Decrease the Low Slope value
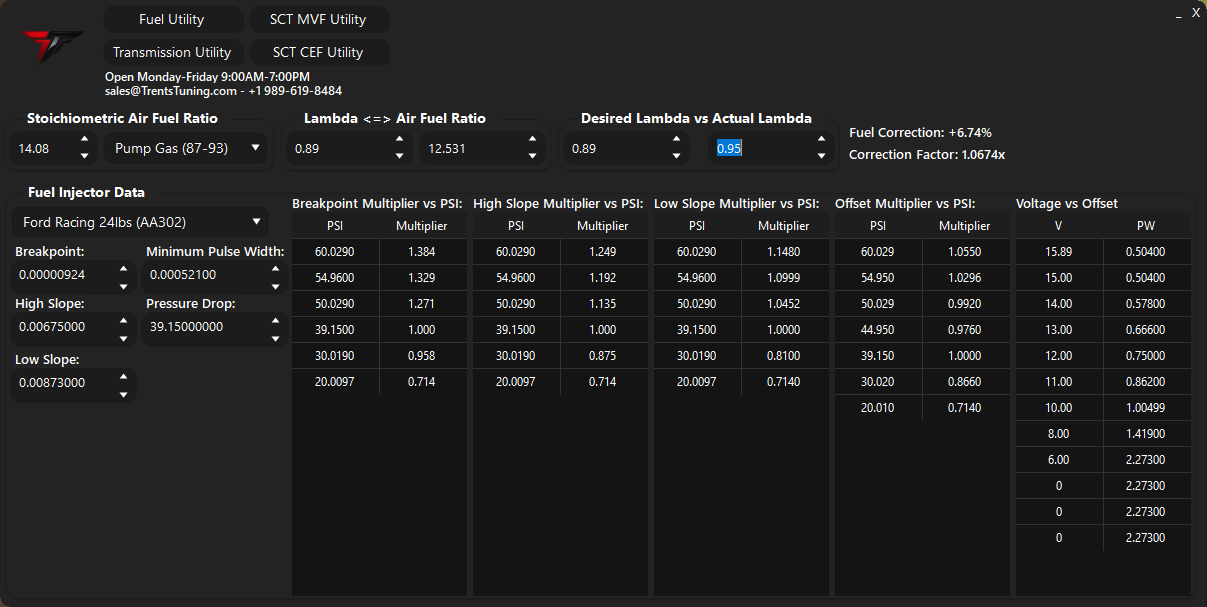This screenshot has height=607, width=1207. 124,394
